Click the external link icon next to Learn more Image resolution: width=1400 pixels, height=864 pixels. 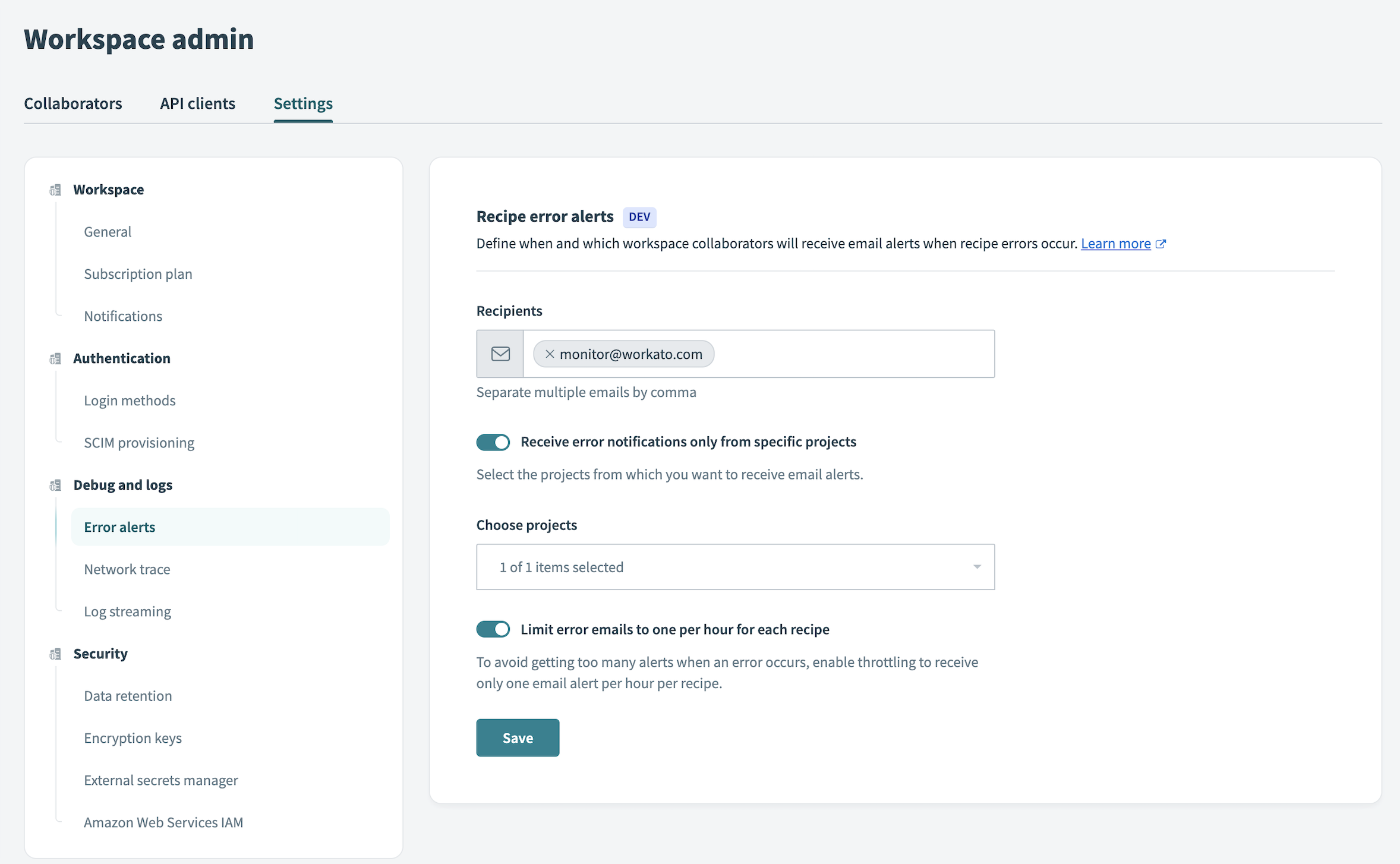1161,243
